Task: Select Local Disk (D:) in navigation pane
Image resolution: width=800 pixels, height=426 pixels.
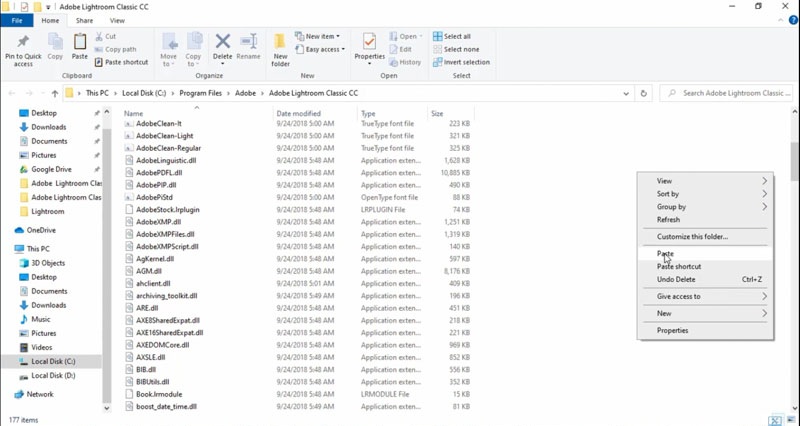Action: [x=53, y=375]
